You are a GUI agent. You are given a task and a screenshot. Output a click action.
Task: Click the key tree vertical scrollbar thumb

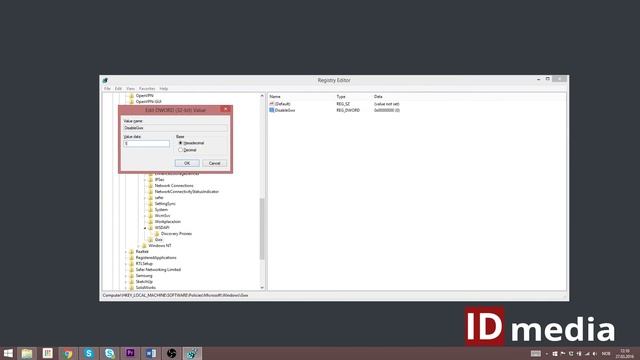click(x=262, y=229)
